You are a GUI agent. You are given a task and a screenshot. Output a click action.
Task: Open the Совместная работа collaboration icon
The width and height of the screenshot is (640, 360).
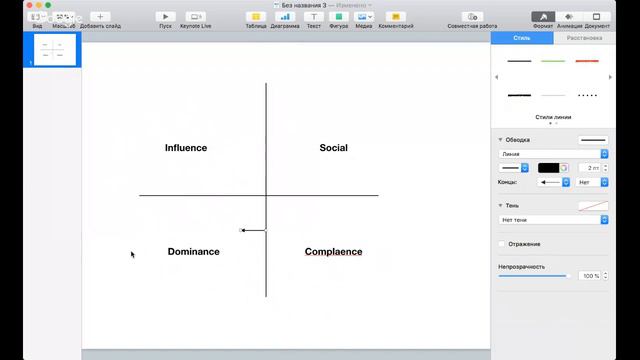coord(472,17)
